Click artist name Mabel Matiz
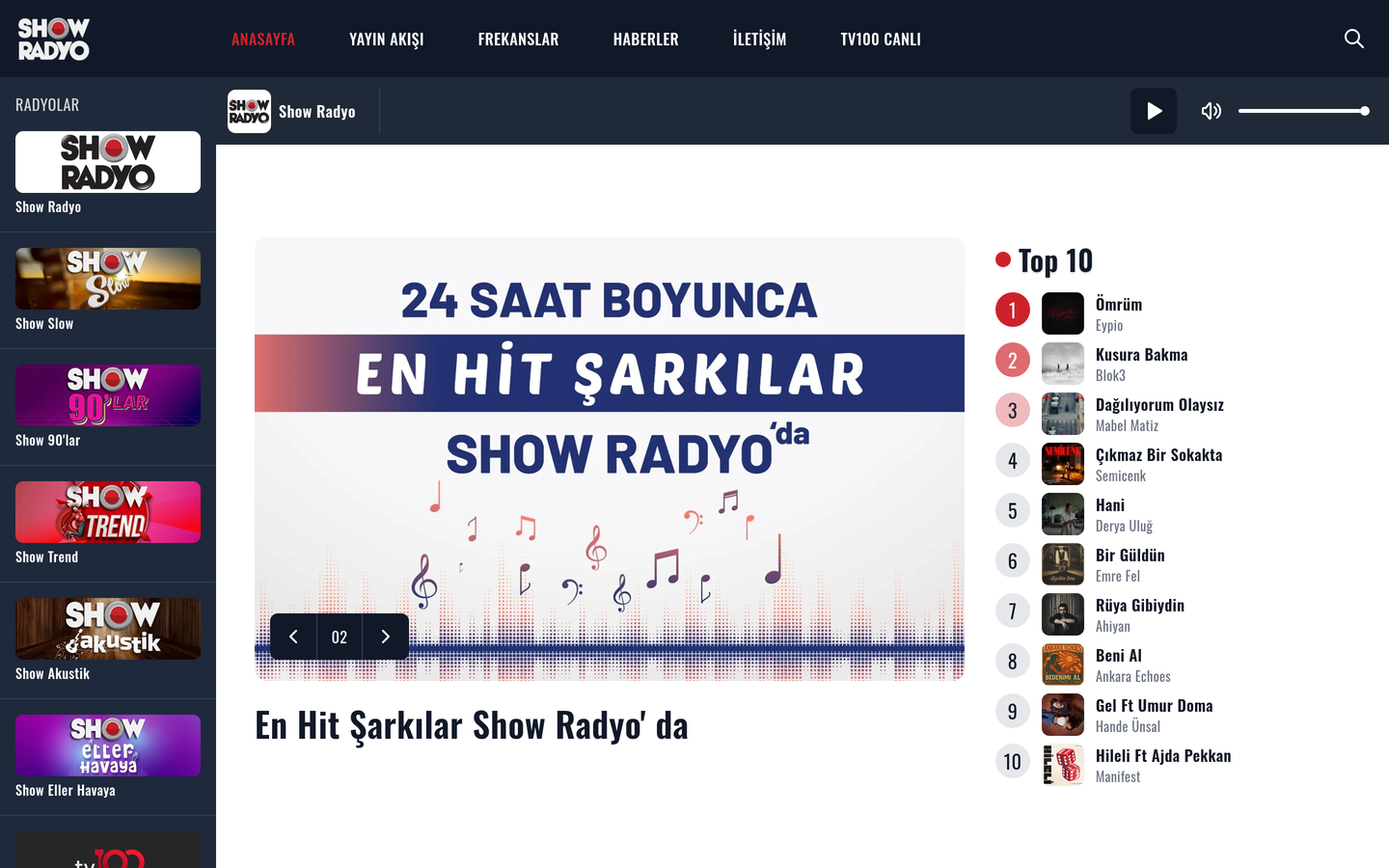Viewport: 1389px width, 868px height. click(1127, 425)
